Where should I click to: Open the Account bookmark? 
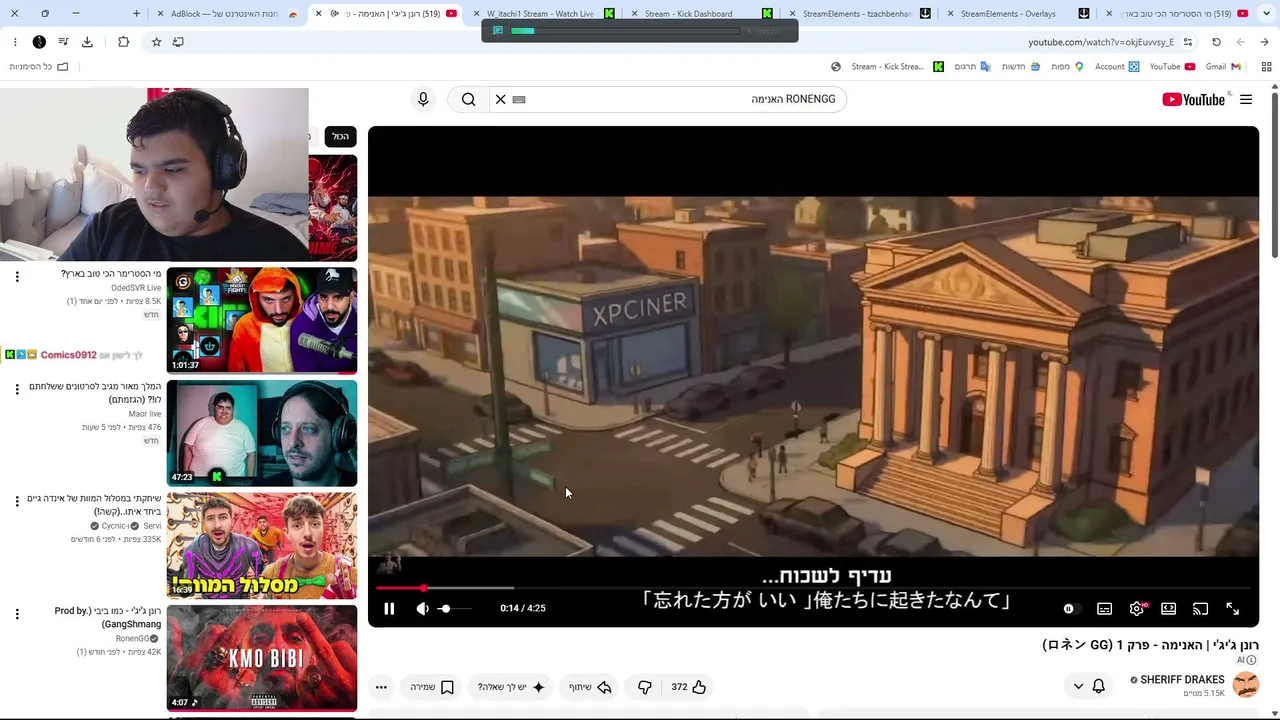tap(1117, 67)
